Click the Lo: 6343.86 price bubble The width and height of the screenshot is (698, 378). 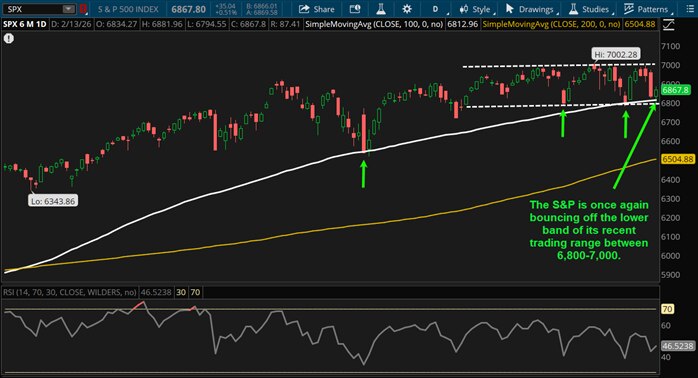53,201
